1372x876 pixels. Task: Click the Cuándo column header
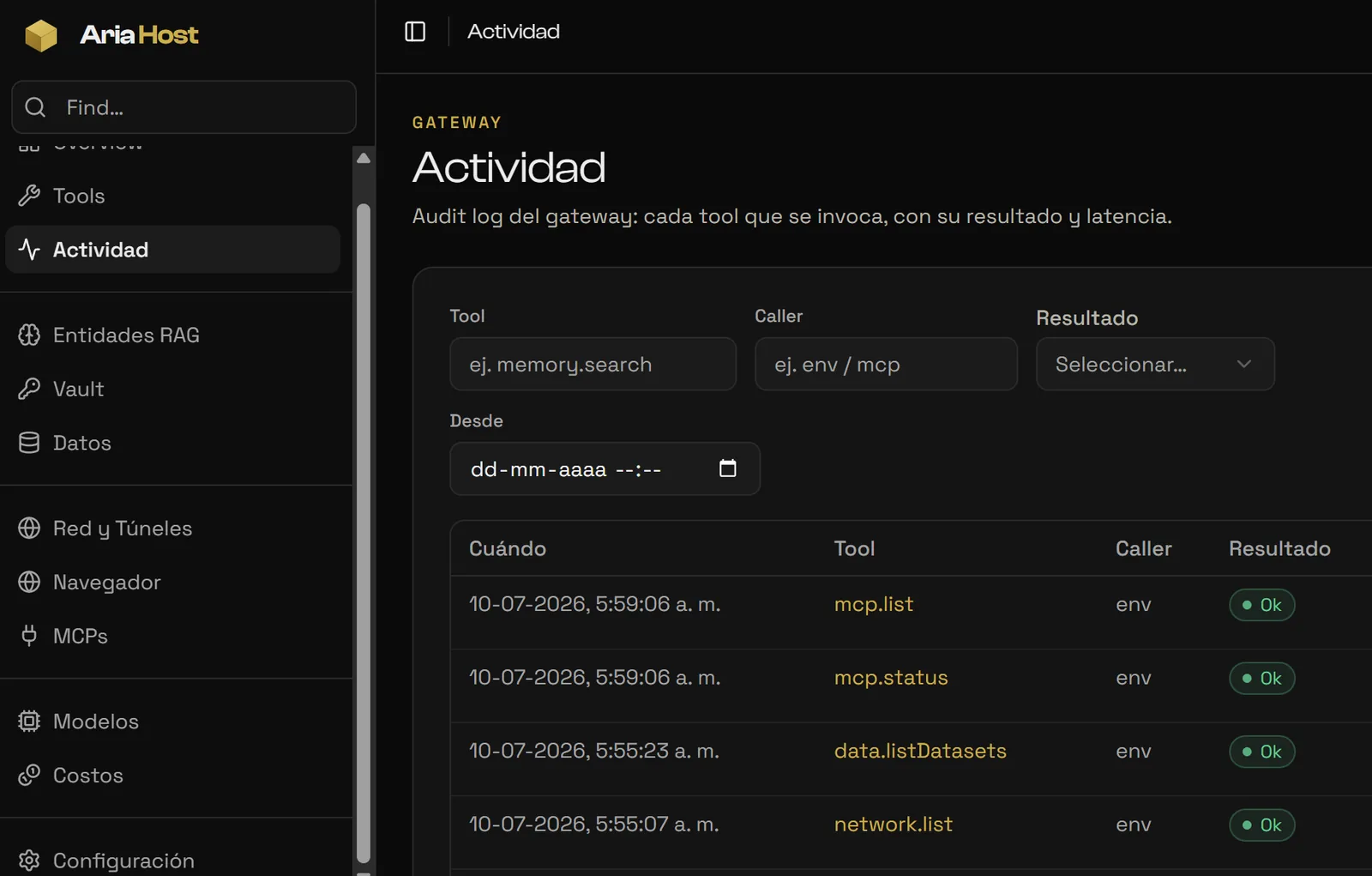[508, 548]
